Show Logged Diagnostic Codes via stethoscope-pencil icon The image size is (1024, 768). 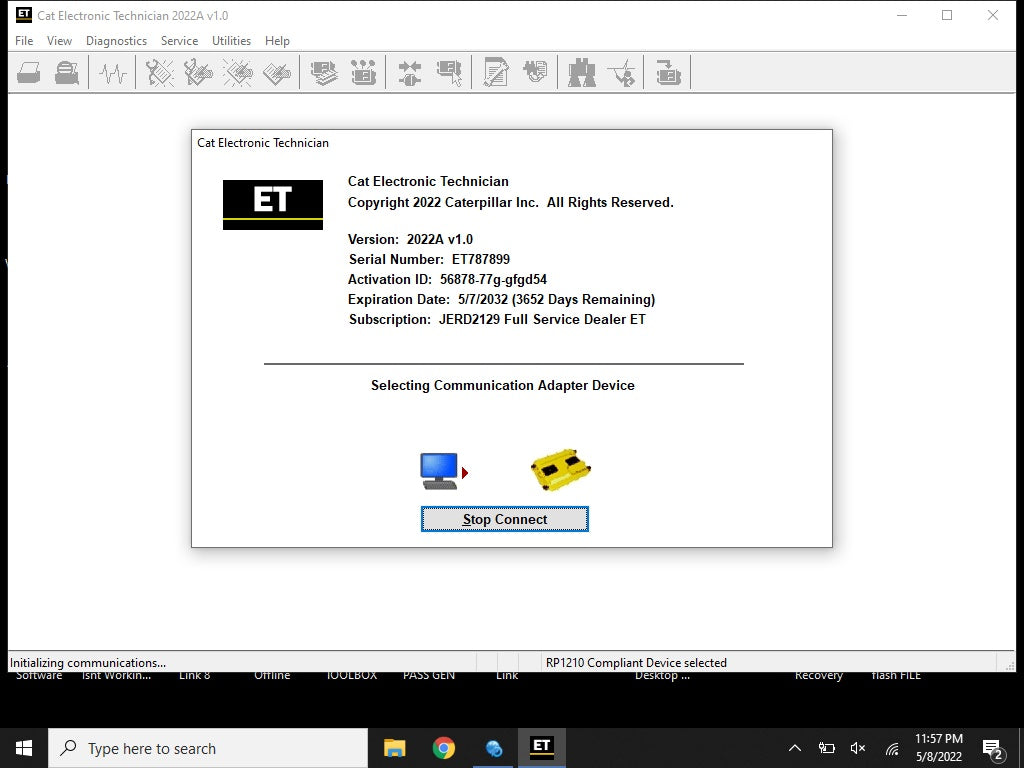(x=198, y=72)
